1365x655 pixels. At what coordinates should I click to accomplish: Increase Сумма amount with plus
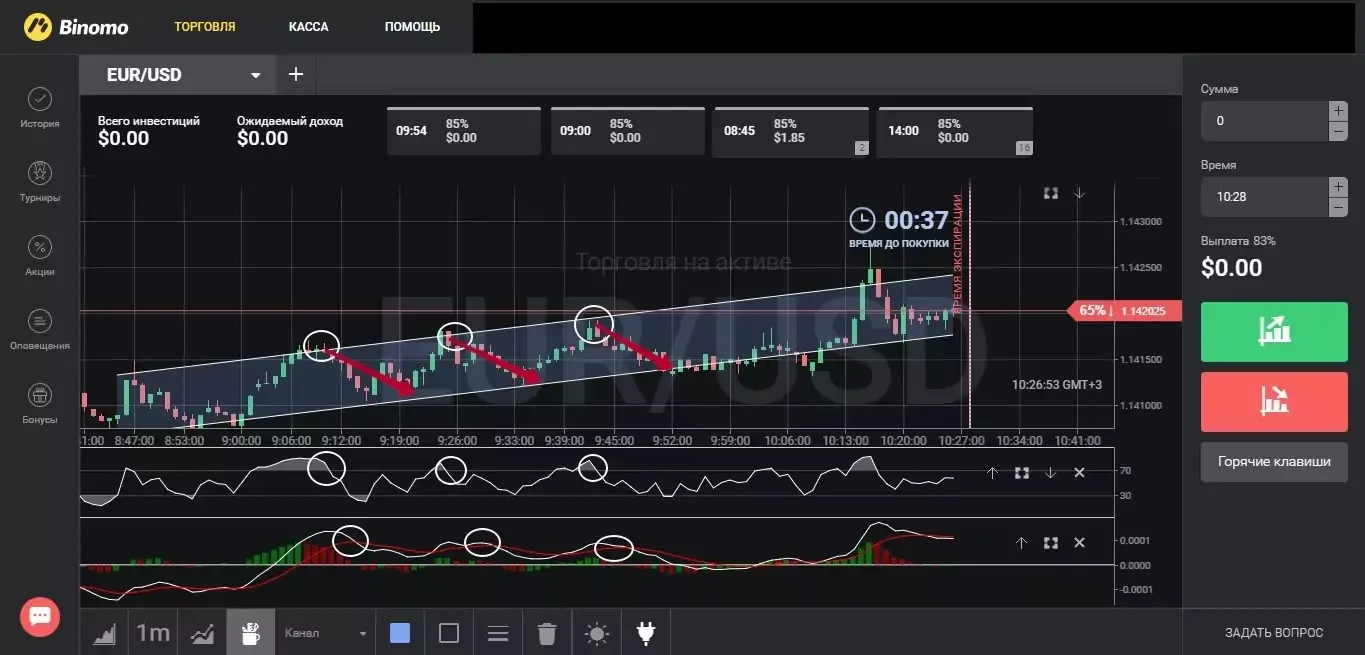(x=1338, y=111)
